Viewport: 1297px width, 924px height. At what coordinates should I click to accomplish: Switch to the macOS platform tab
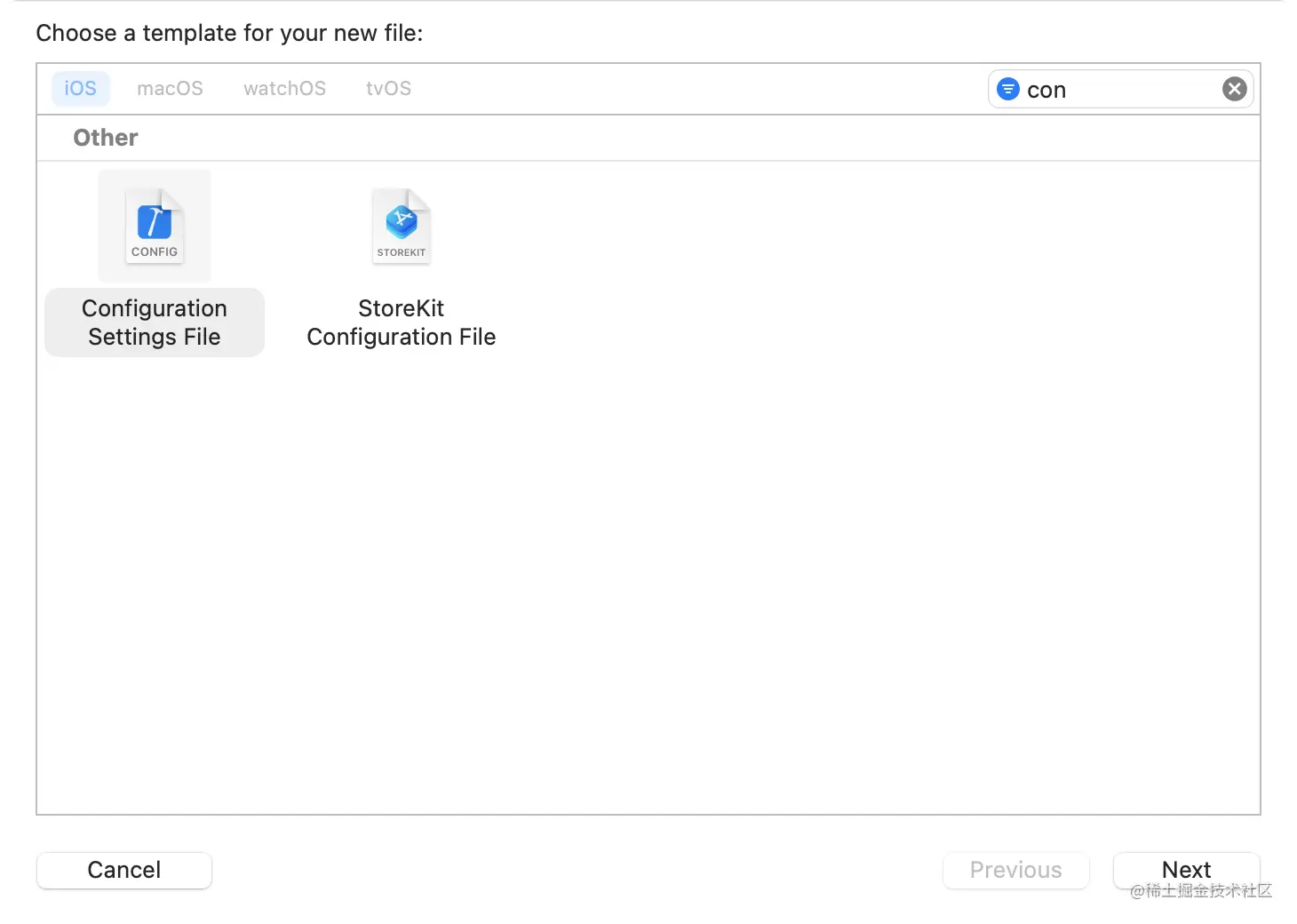tap(170, 89)
